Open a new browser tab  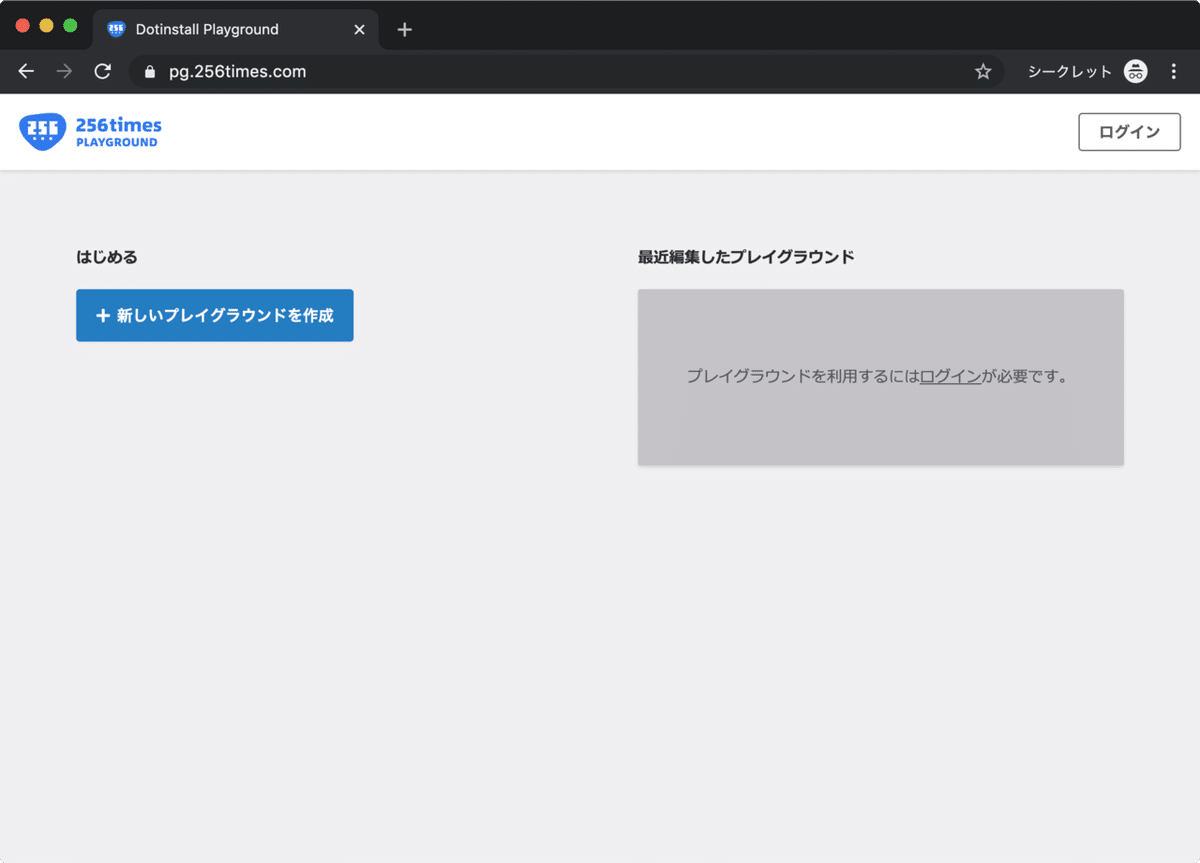[x=404, y=29]
